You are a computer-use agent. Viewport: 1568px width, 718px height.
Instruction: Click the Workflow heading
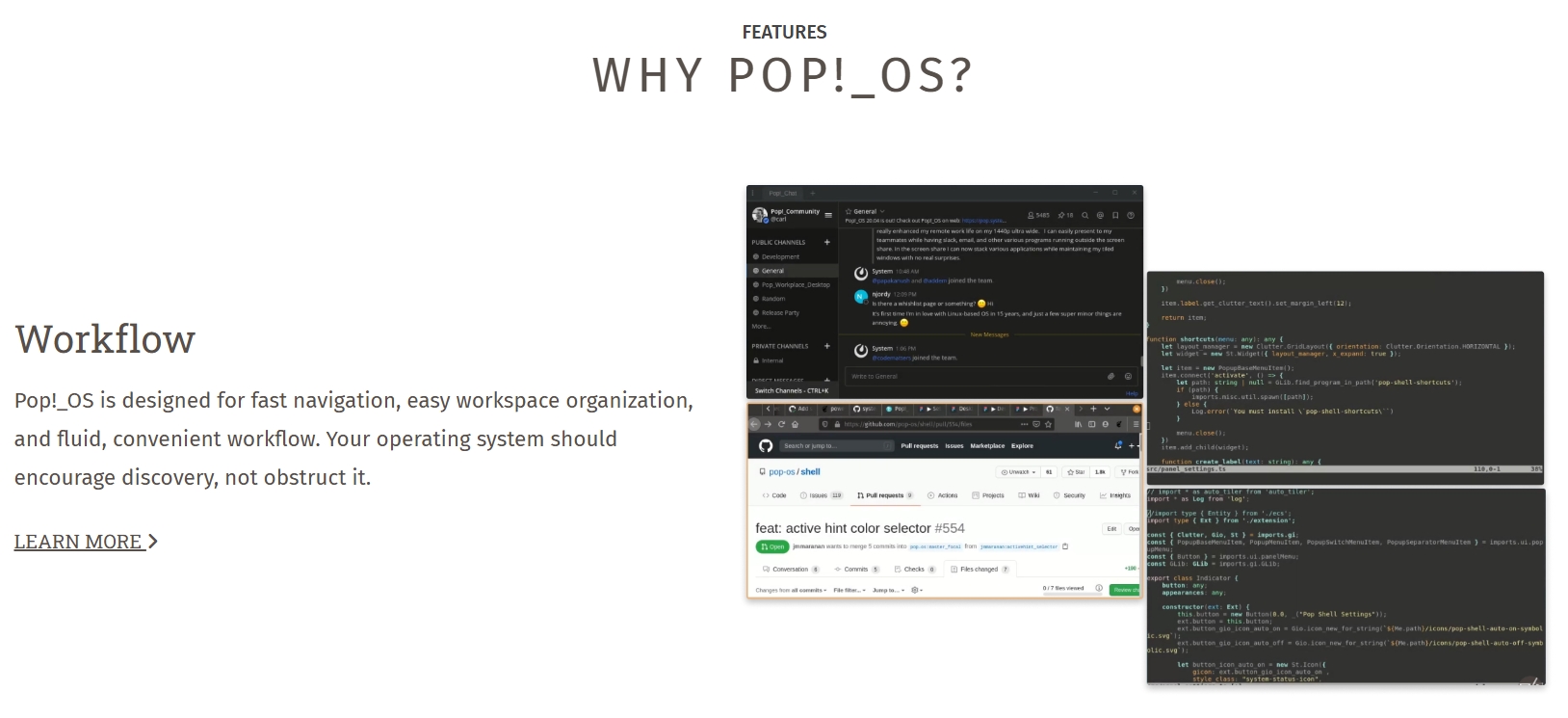tap(105, 339)
